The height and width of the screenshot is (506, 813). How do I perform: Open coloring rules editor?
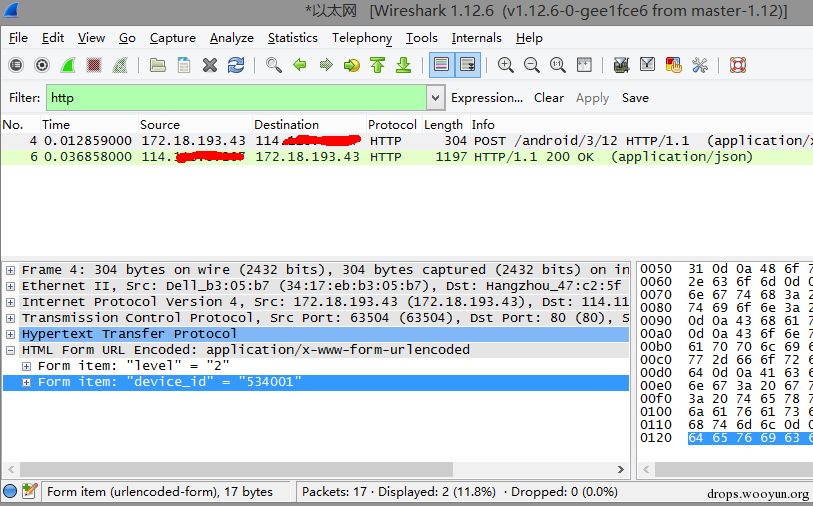click(x=674, y=65)
